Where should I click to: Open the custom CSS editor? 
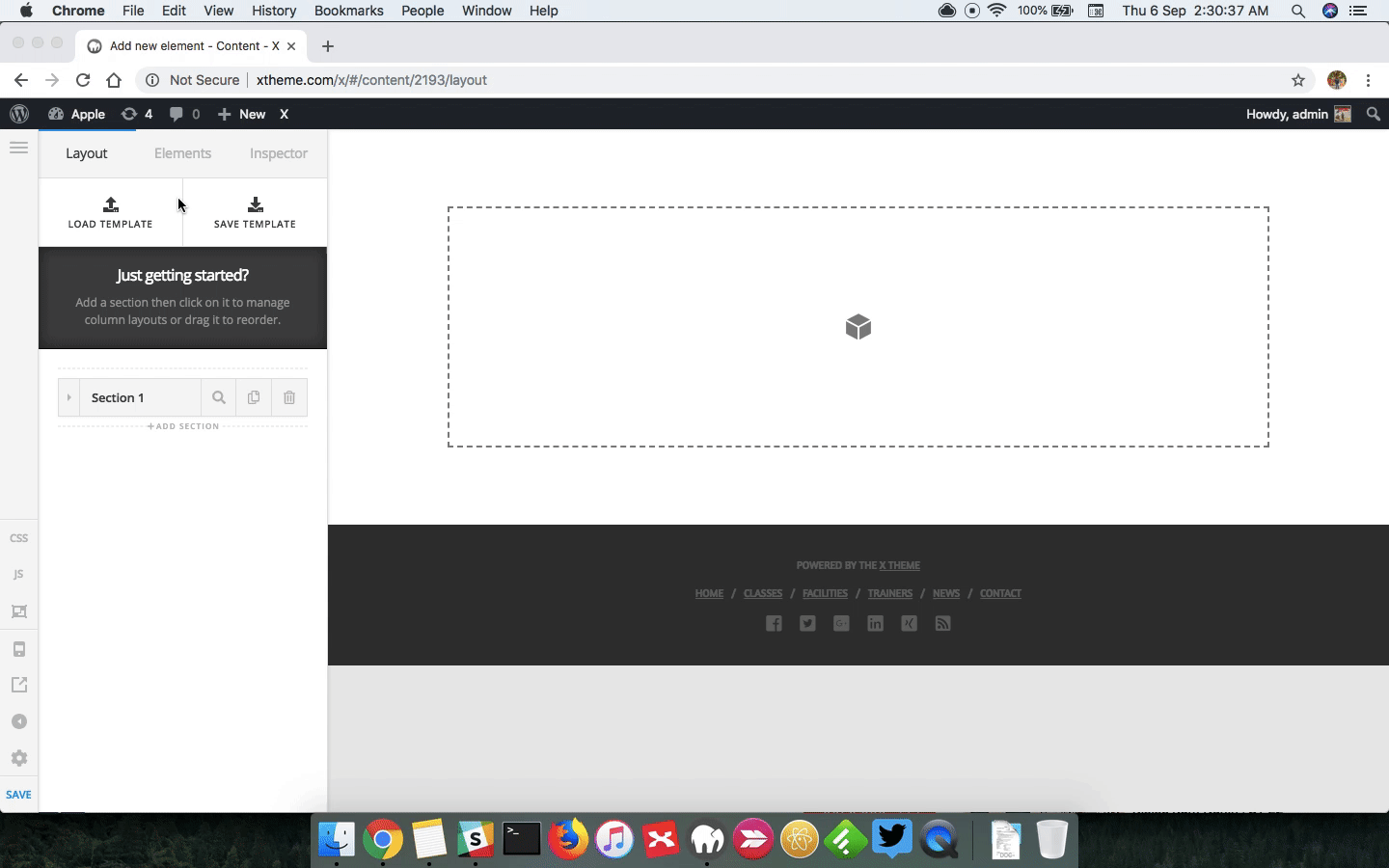pos(18,538)
